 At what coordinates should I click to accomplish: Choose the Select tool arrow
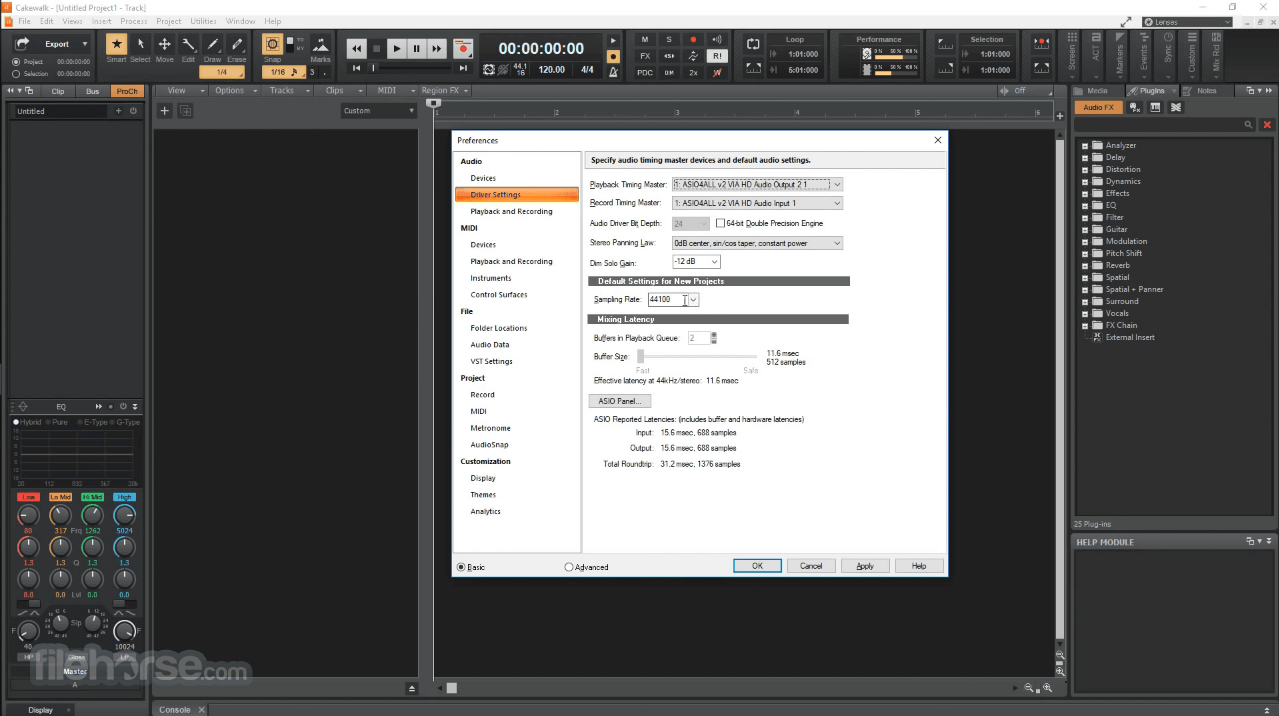tap(141, 45)
